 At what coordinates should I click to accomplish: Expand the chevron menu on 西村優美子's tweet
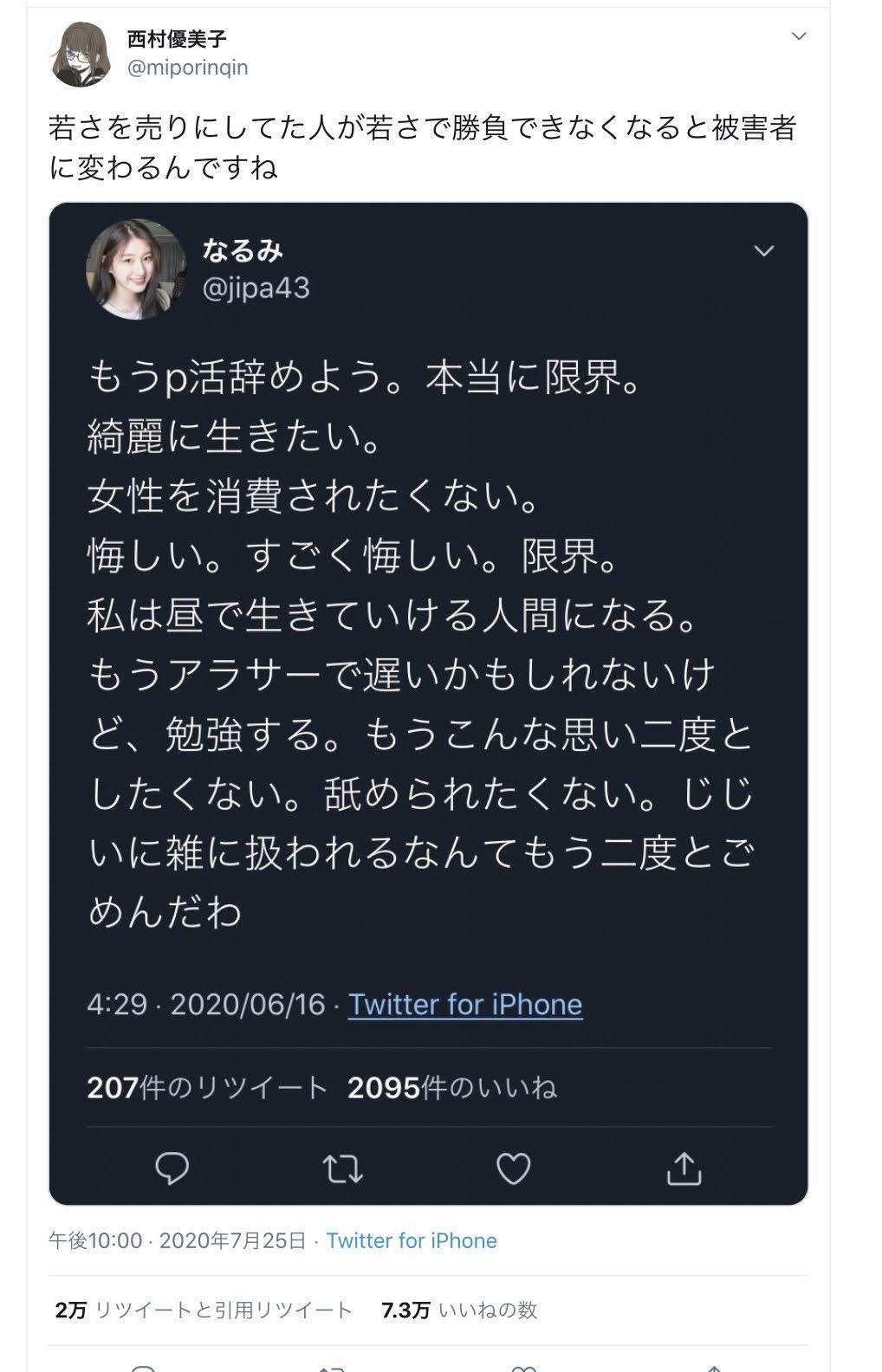coord(800,36)
